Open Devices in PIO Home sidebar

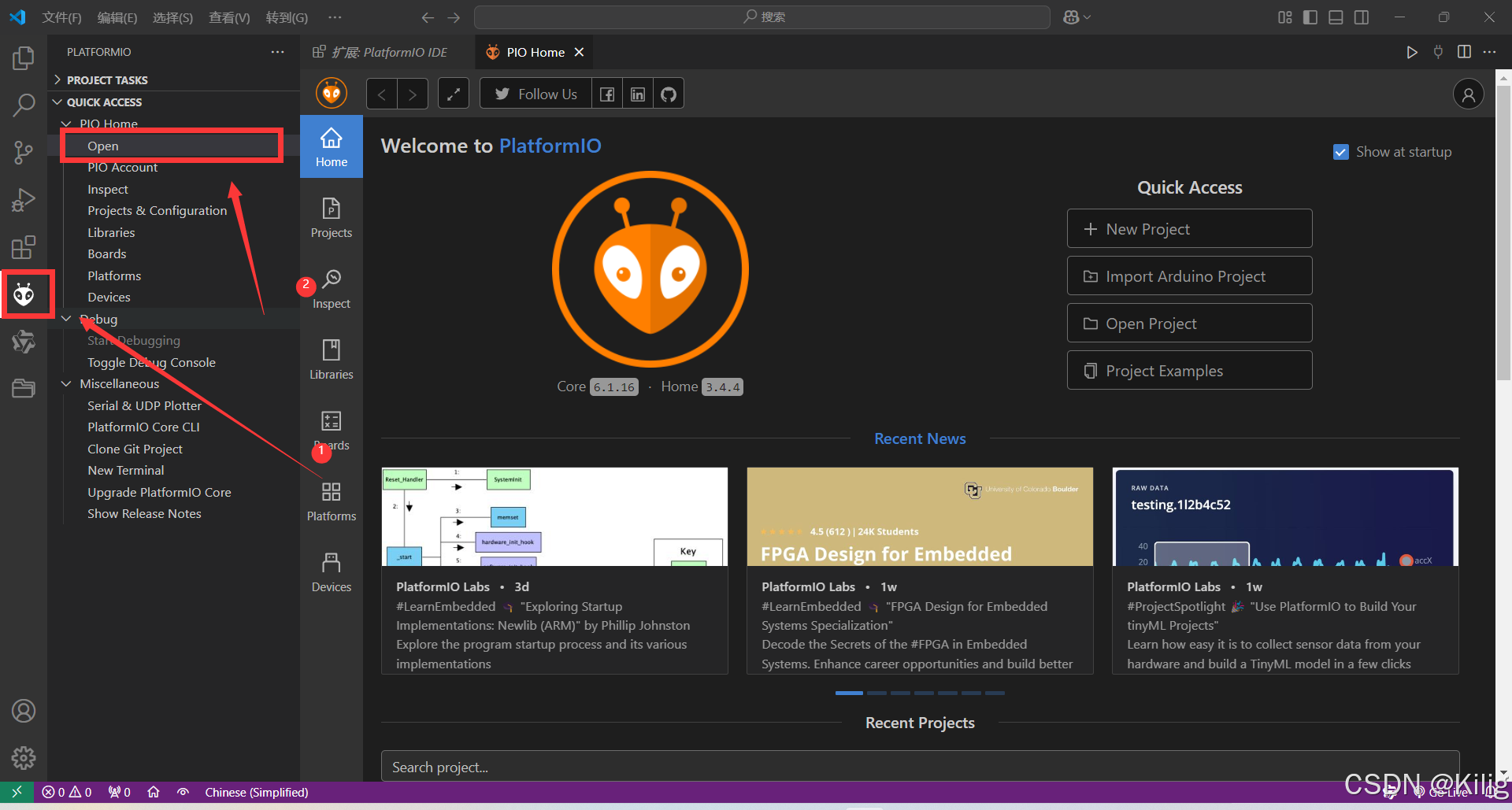pyautogui.click(x=332, y=572)
